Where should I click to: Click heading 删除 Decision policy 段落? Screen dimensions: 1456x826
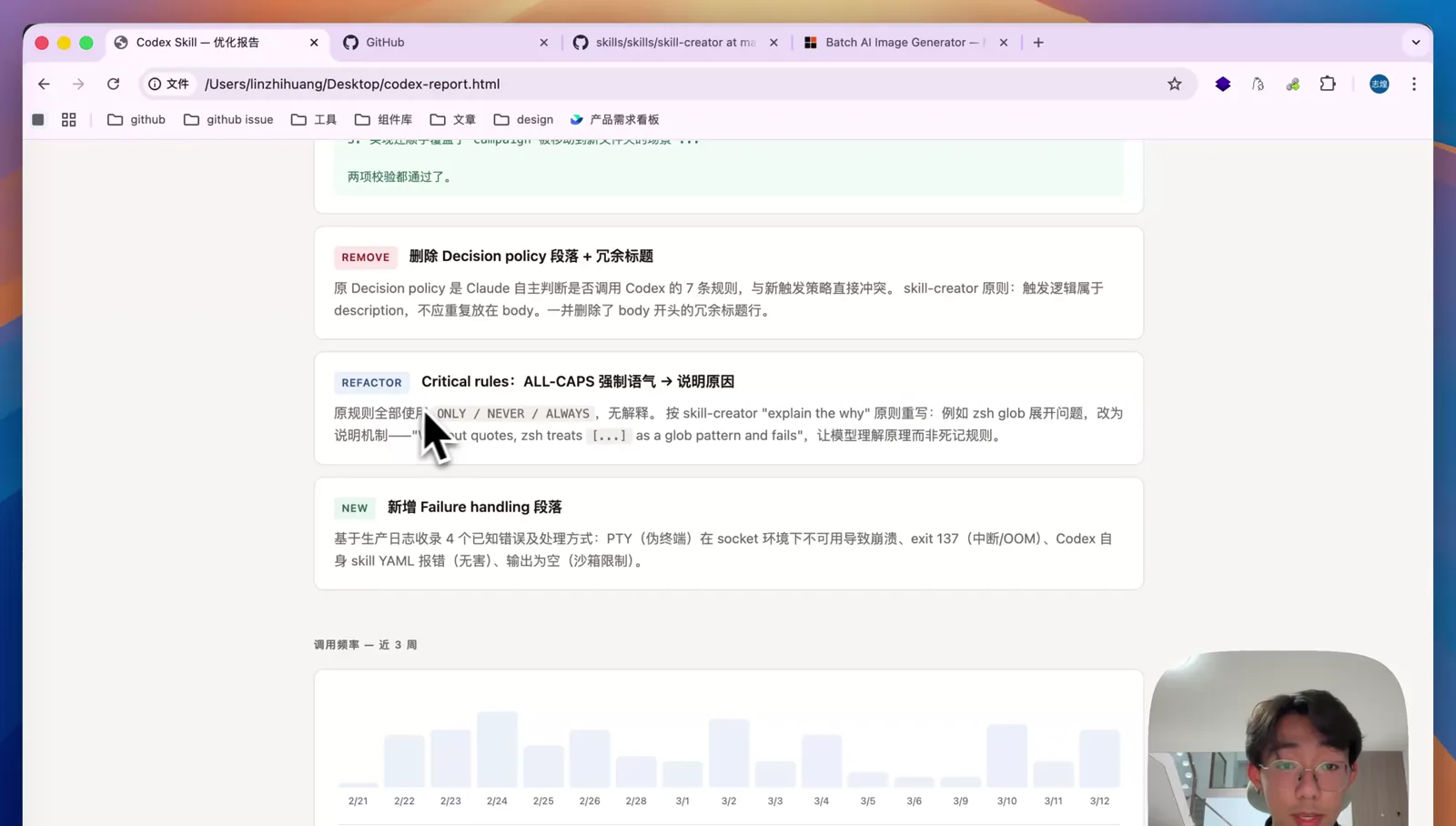[x=531, y=257]
